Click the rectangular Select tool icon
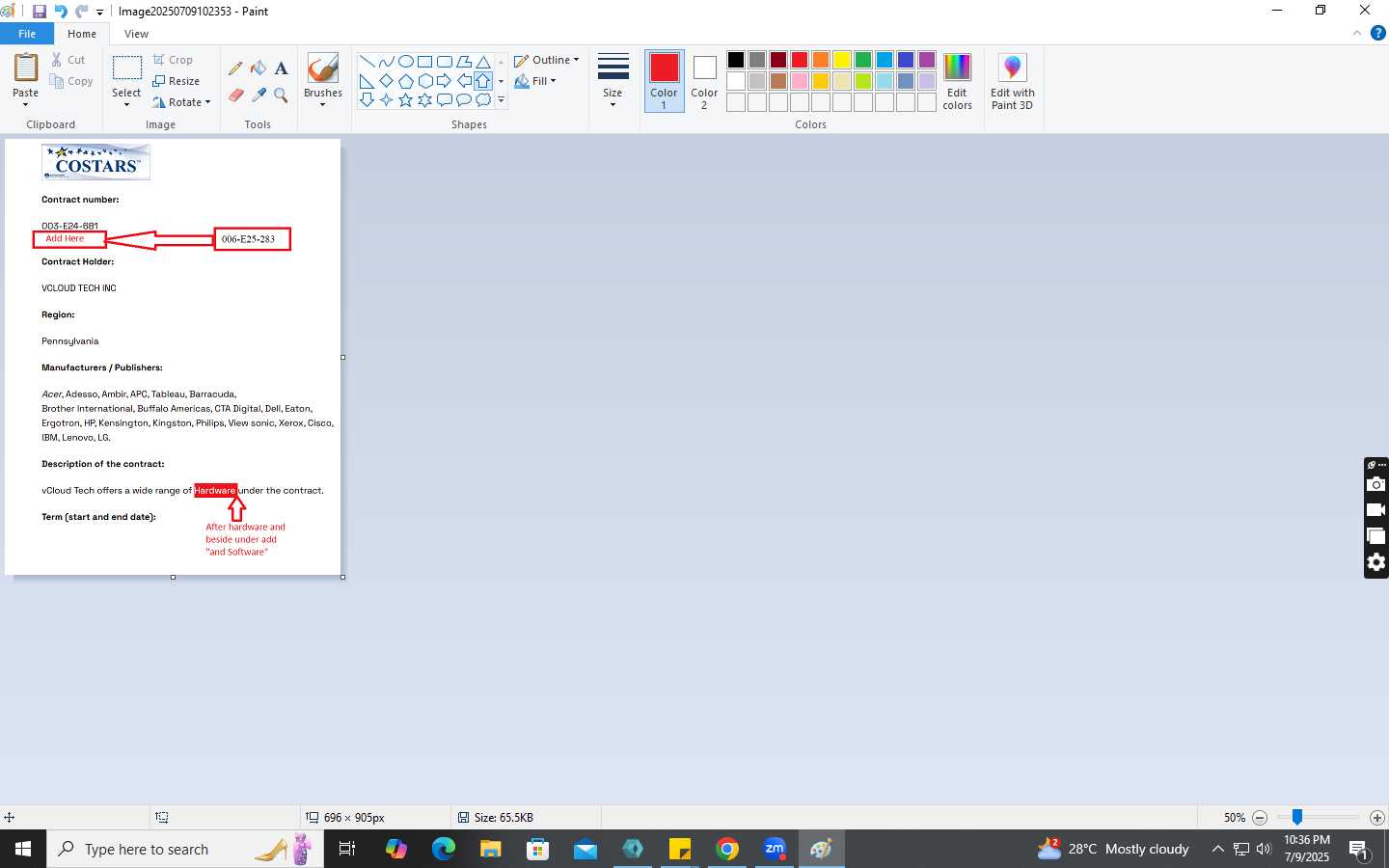The width and height of the screenshot is (1389, 868). click(126, 68)
